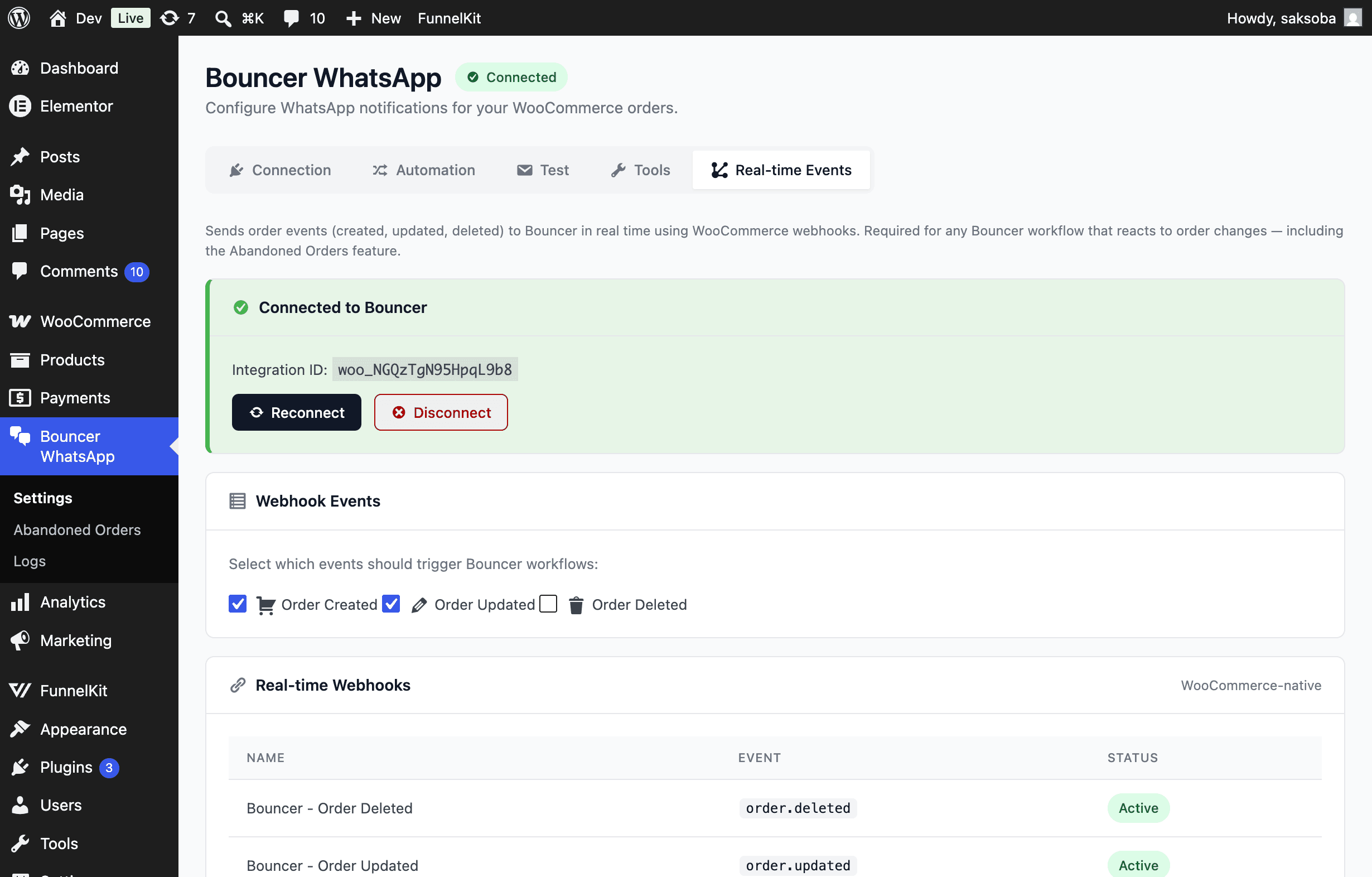The height and width of the screenshot is (877, 1372).
Task: Click the Pages icon in sidebar
Action: (20, 233)
